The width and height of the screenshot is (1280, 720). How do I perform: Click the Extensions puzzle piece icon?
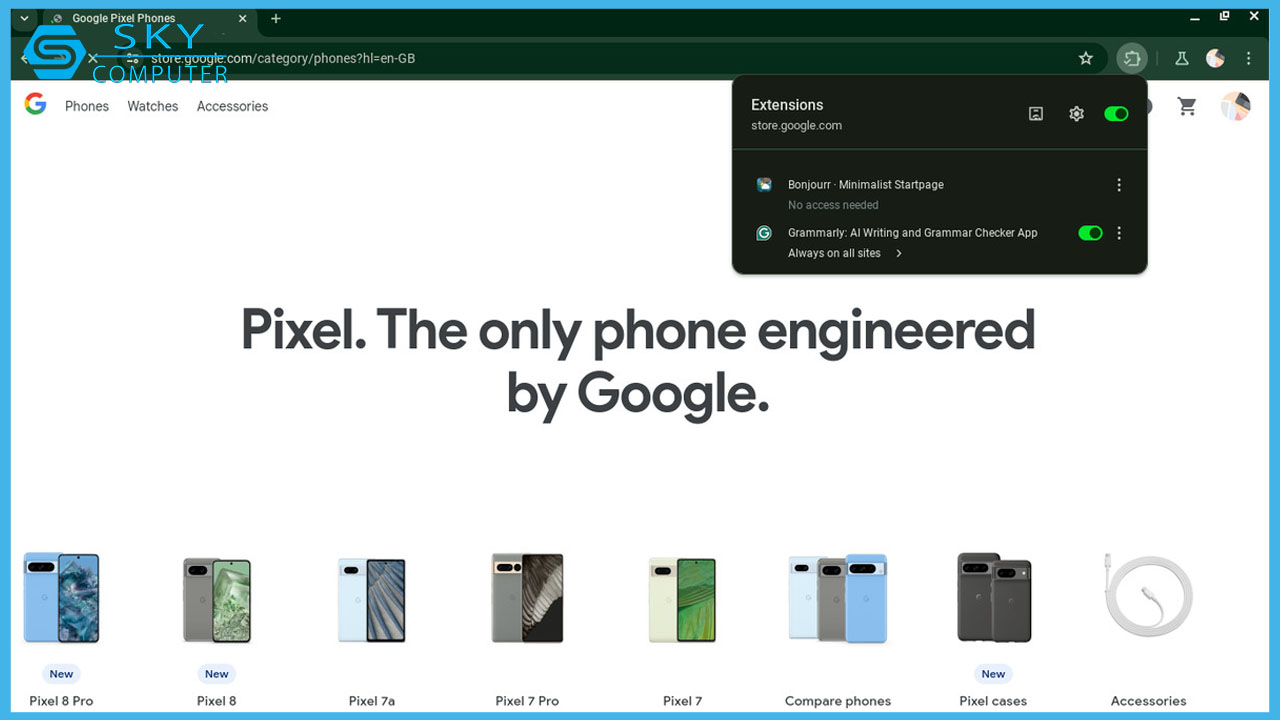(x=1133, y=58)
